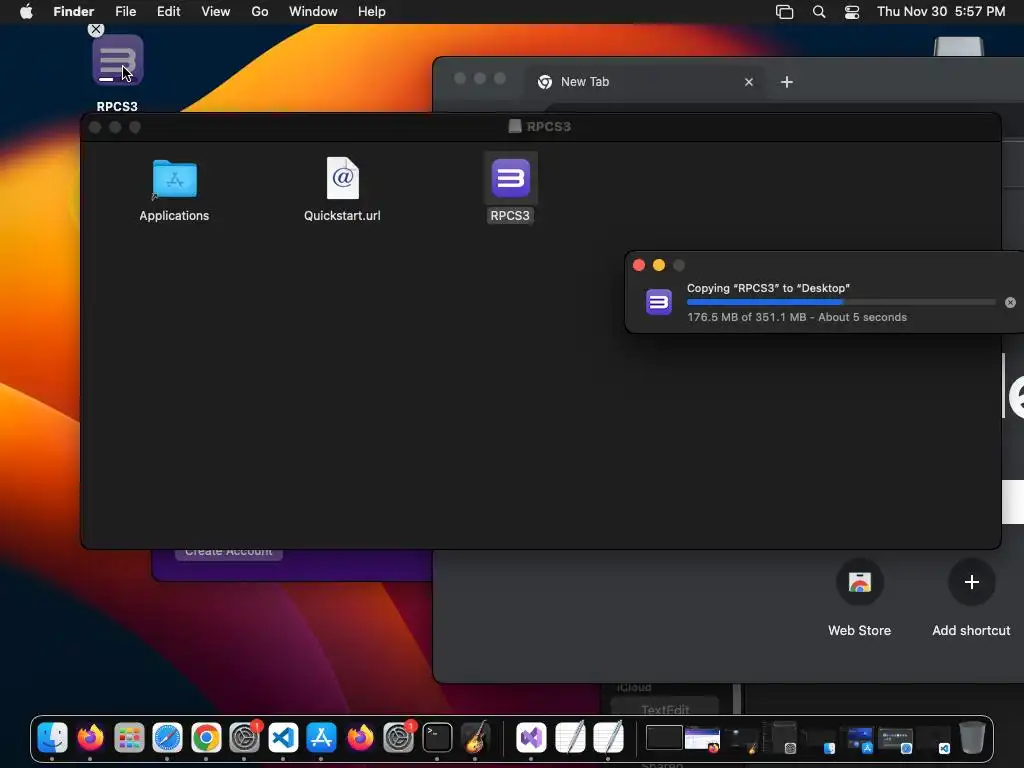Open the Finder menu
Screen dimensions: 1024x768
(74, 12)
